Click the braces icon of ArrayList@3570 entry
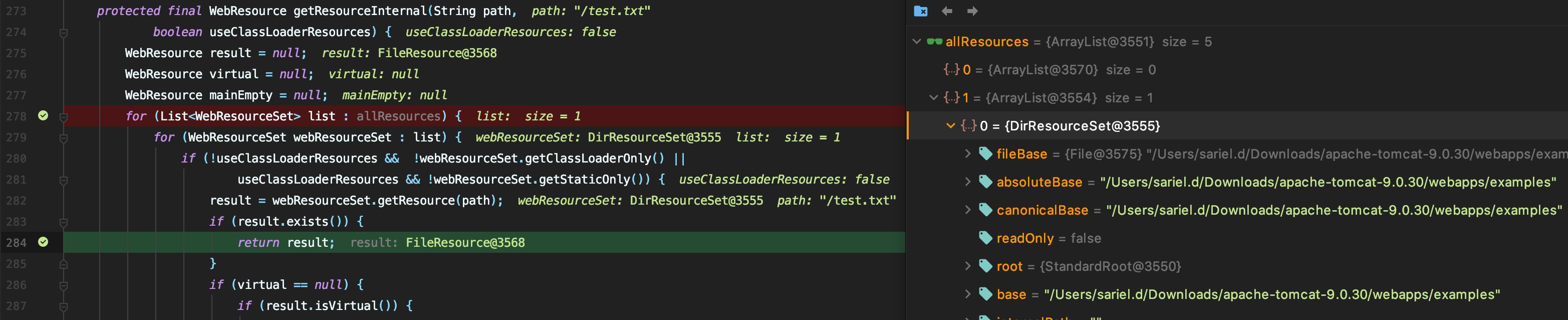 click(951, 70)
